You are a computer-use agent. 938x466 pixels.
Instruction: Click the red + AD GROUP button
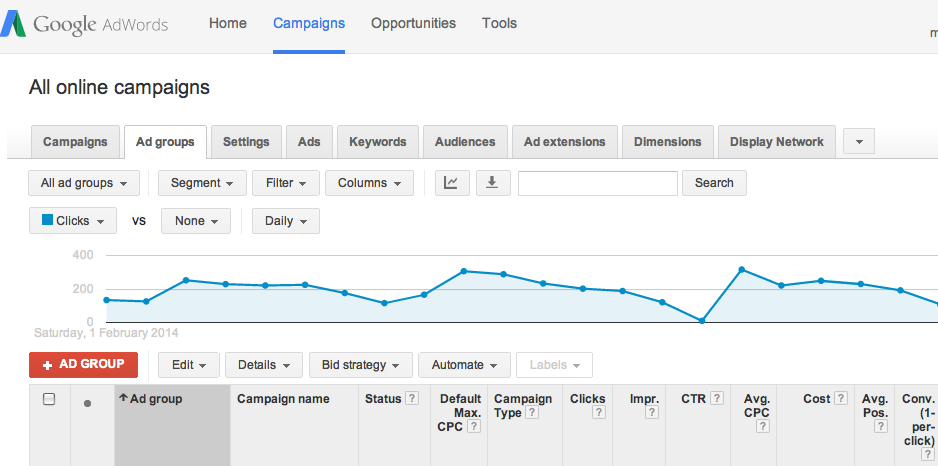83,365
